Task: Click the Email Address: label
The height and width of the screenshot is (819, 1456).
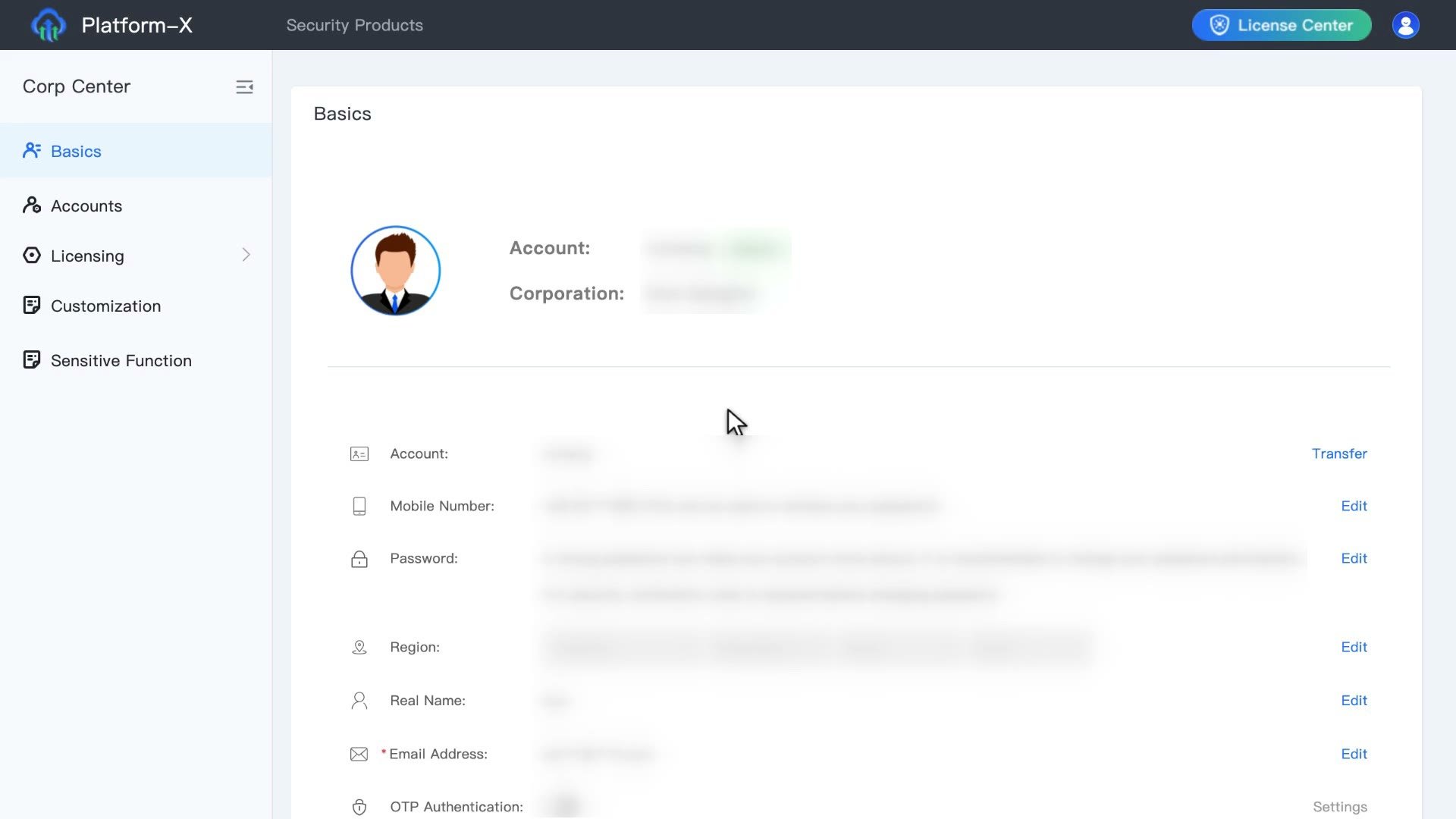Action: [438, 754]
